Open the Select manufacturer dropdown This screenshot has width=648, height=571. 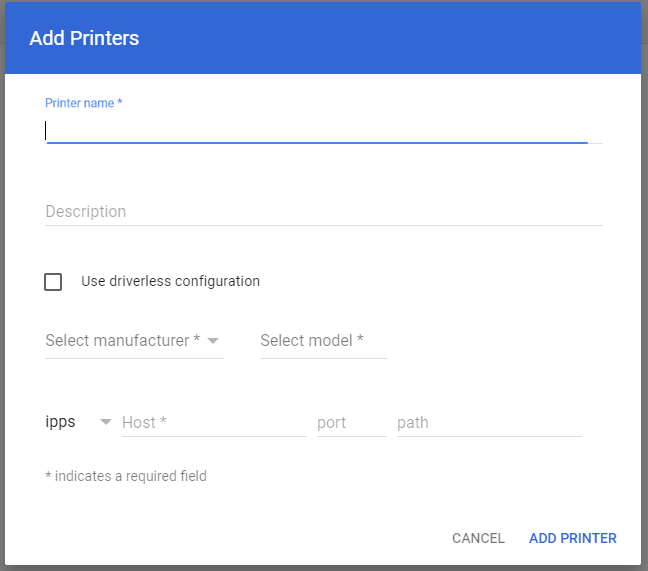coord(118,341)
